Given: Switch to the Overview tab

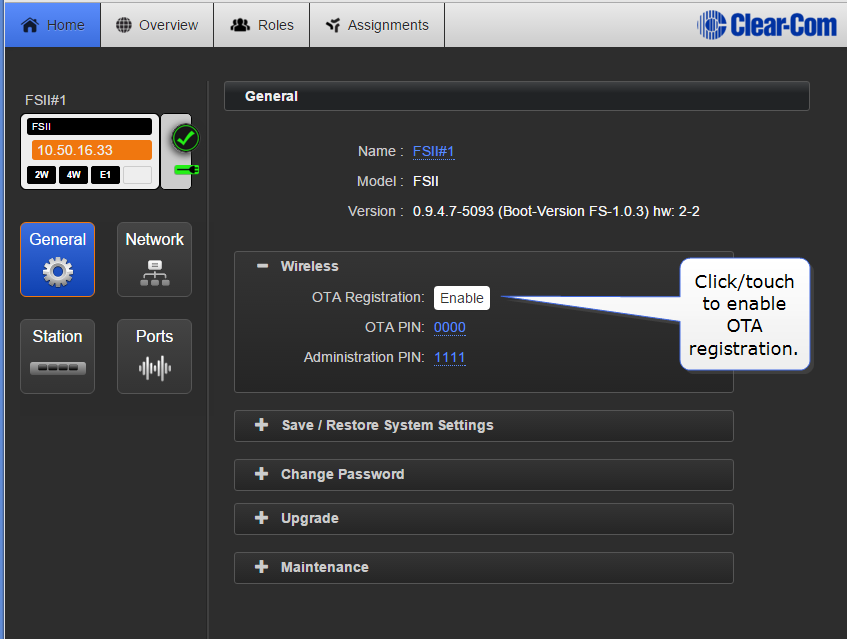Looking at the screenshot, I should [157, 25].
